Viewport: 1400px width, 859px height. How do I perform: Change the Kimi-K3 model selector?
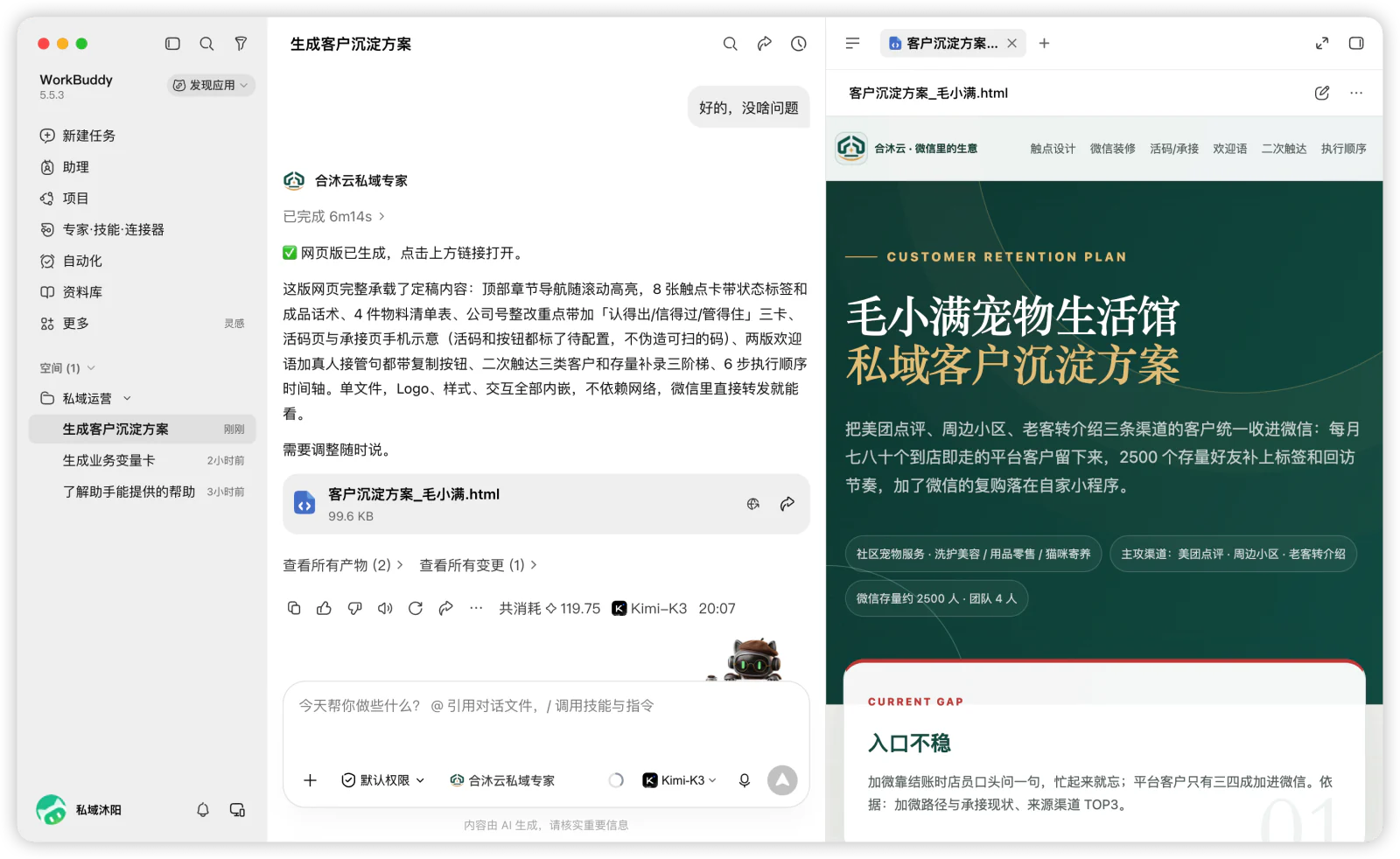pos(680,780)
